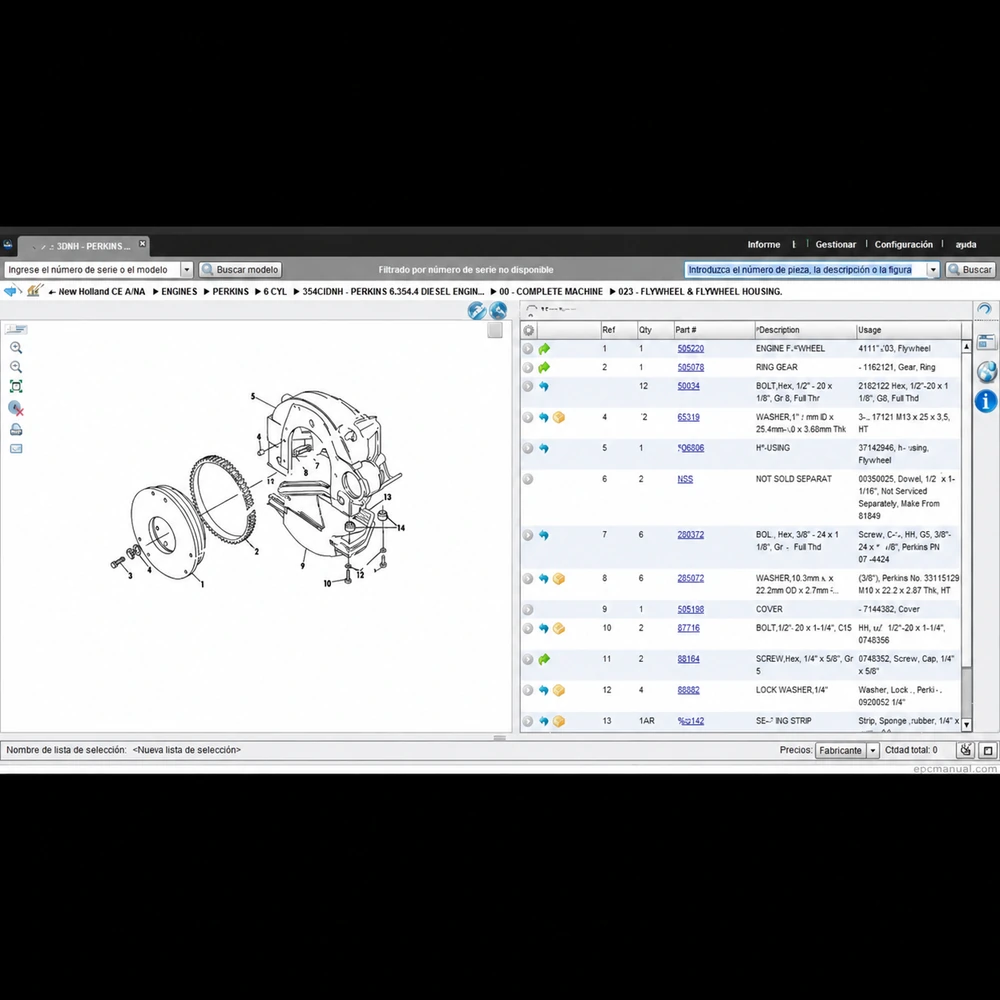Select the round button for part 50034
The height and width of the screenshot is (1000, 1000).
point(527,386)
